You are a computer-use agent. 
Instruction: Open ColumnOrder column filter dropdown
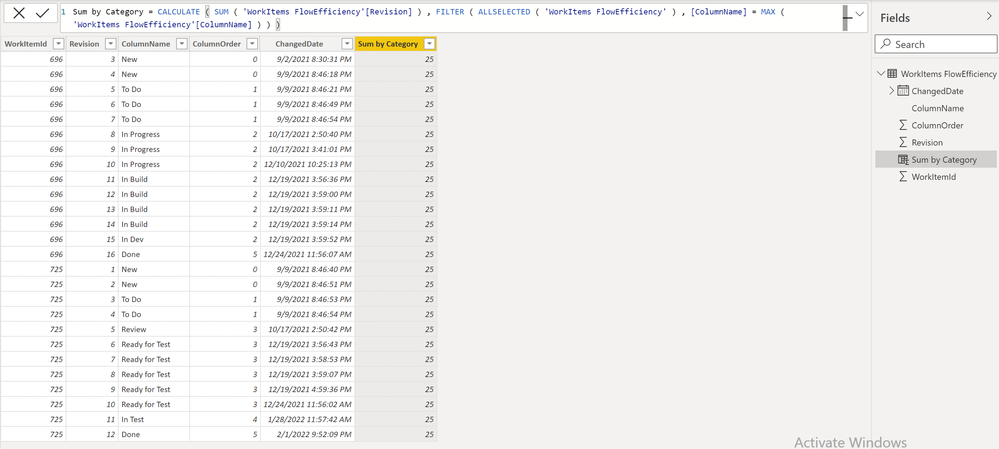(253, 44)
